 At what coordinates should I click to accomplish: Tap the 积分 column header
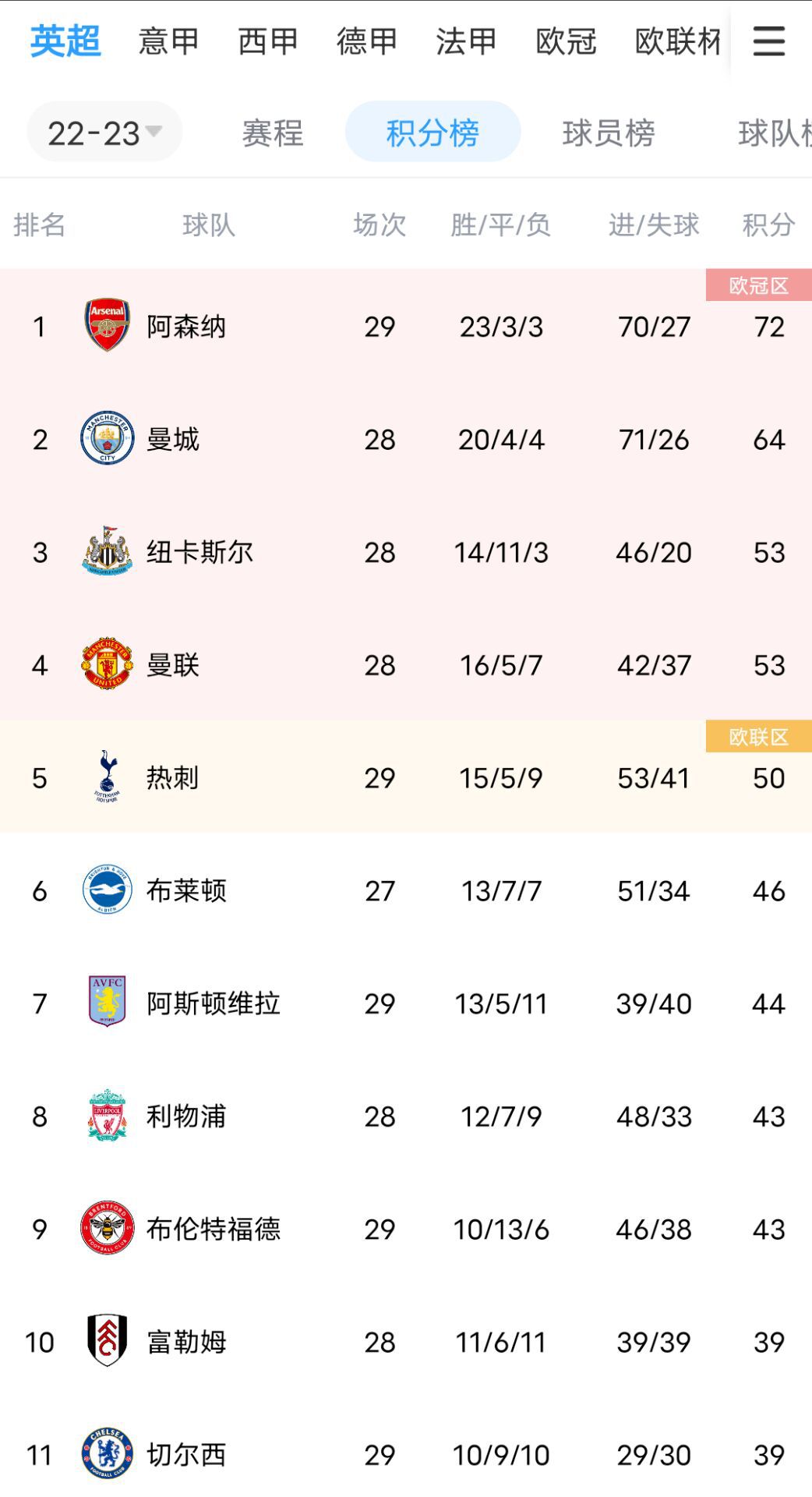[x=768, y=225]
